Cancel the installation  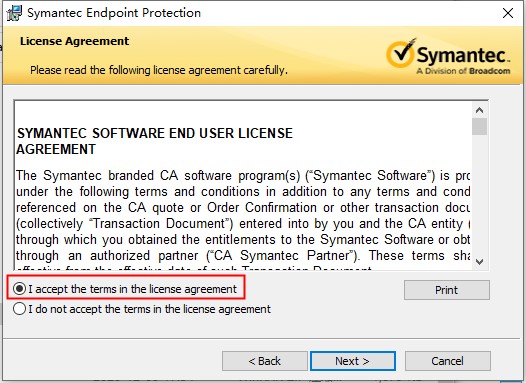point(448,361)
